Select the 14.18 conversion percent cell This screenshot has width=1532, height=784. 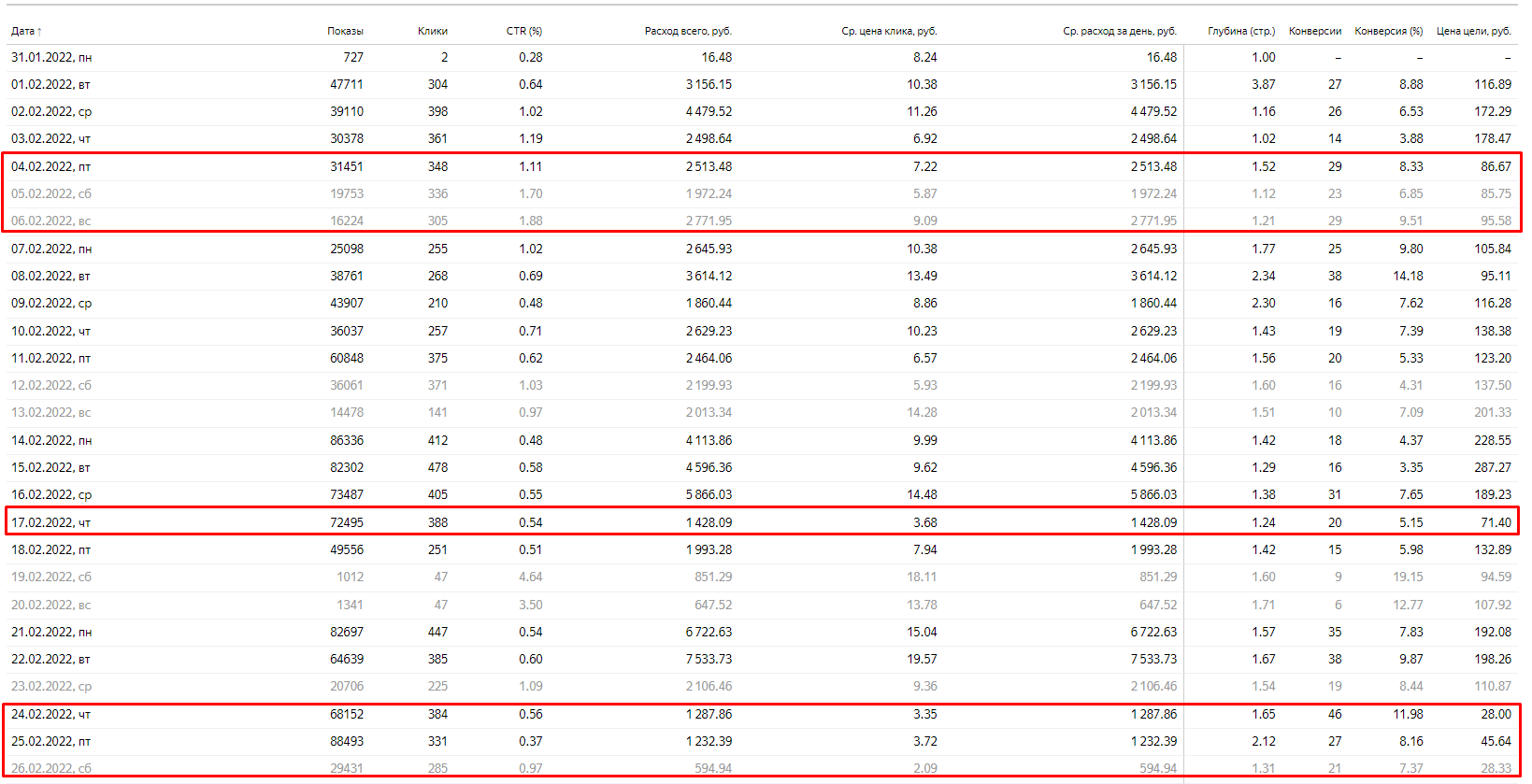pos(1408,277)
